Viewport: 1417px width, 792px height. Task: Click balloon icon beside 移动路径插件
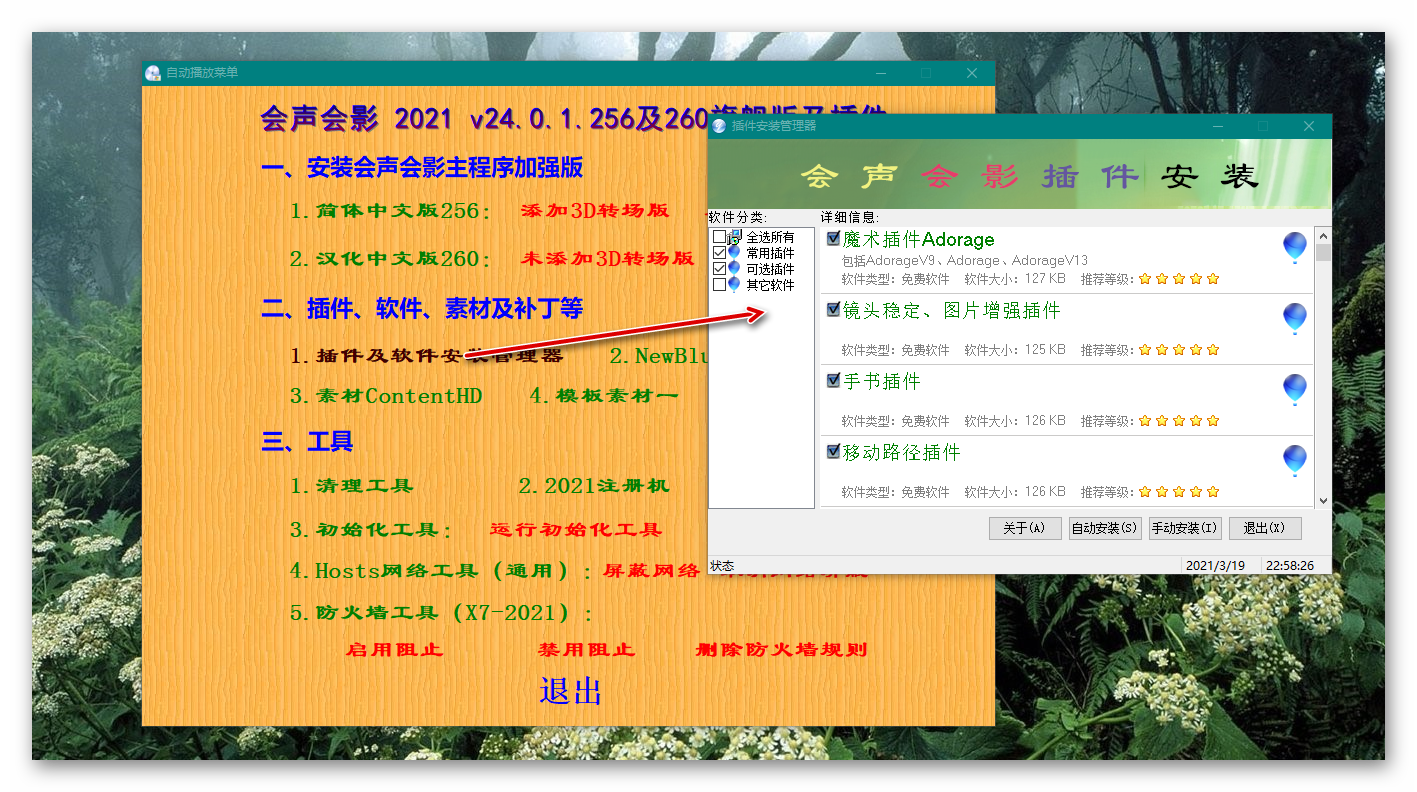click(1294, 460)
